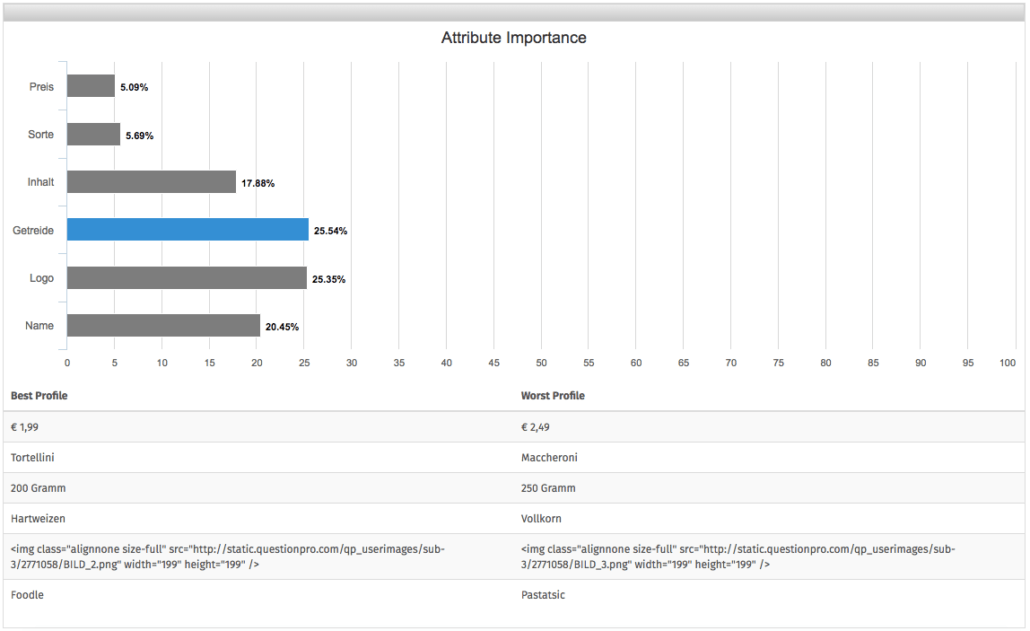Click the gray Inhalt bar
The height and width of the screenshot is (631, 1030).
tap(151, 182)
